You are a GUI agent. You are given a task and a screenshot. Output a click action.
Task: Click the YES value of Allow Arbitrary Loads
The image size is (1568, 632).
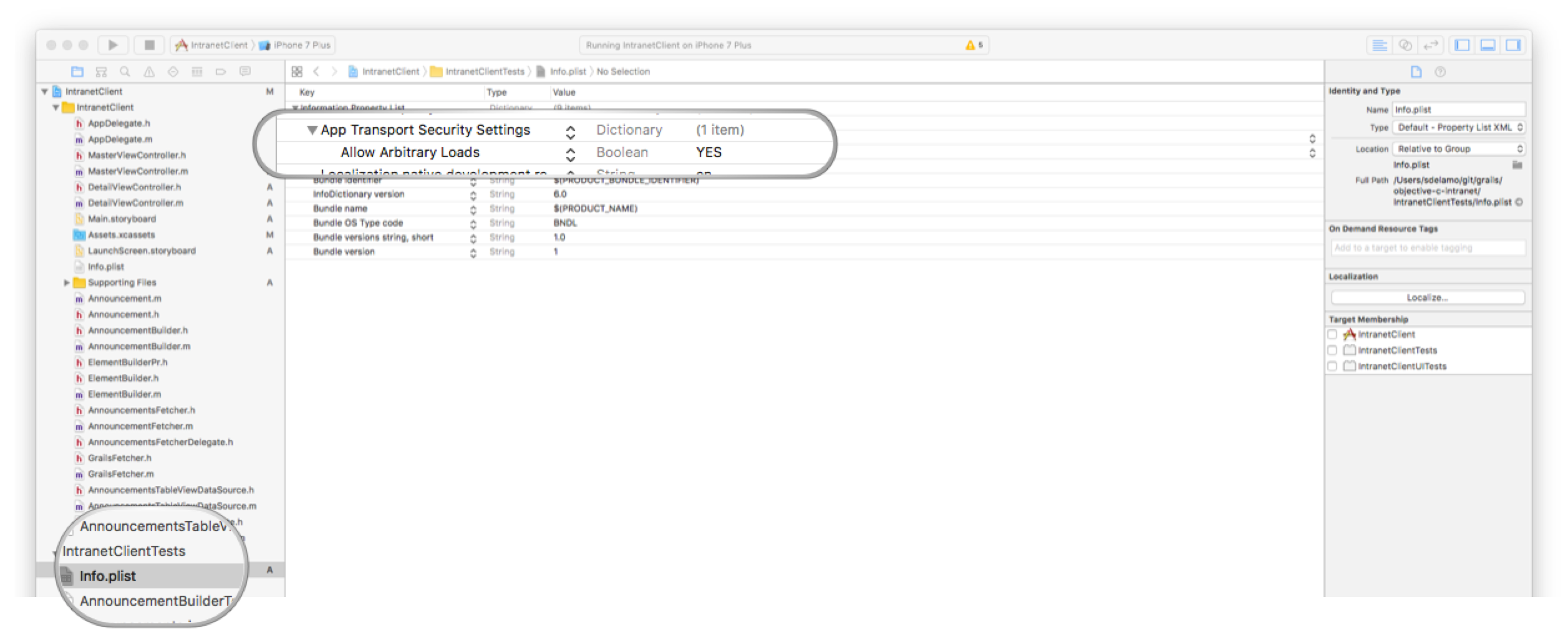pyautogui.click(x=709, y=153)
